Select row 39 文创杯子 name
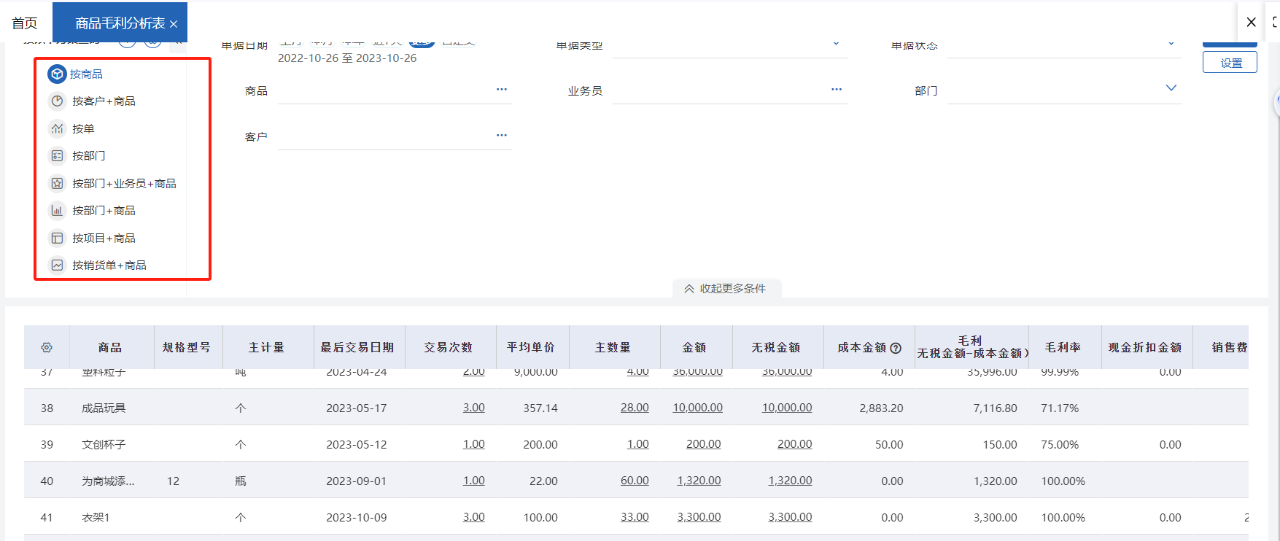This screenshot has height=541, width=1280. click(103, 444)
